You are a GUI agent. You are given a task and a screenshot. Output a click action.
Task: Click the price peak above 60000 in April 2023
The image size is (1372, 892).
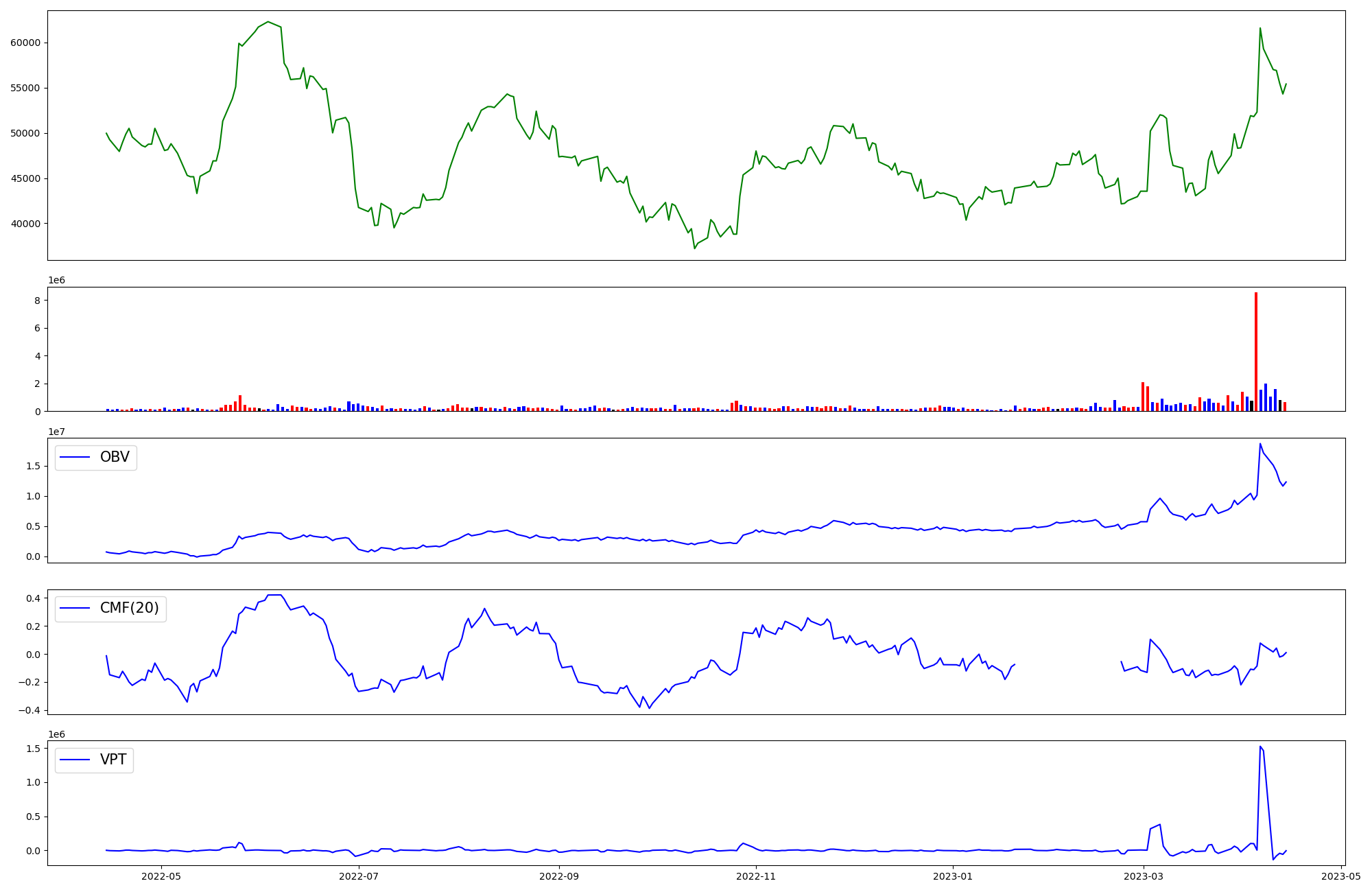coord(1260,28)
